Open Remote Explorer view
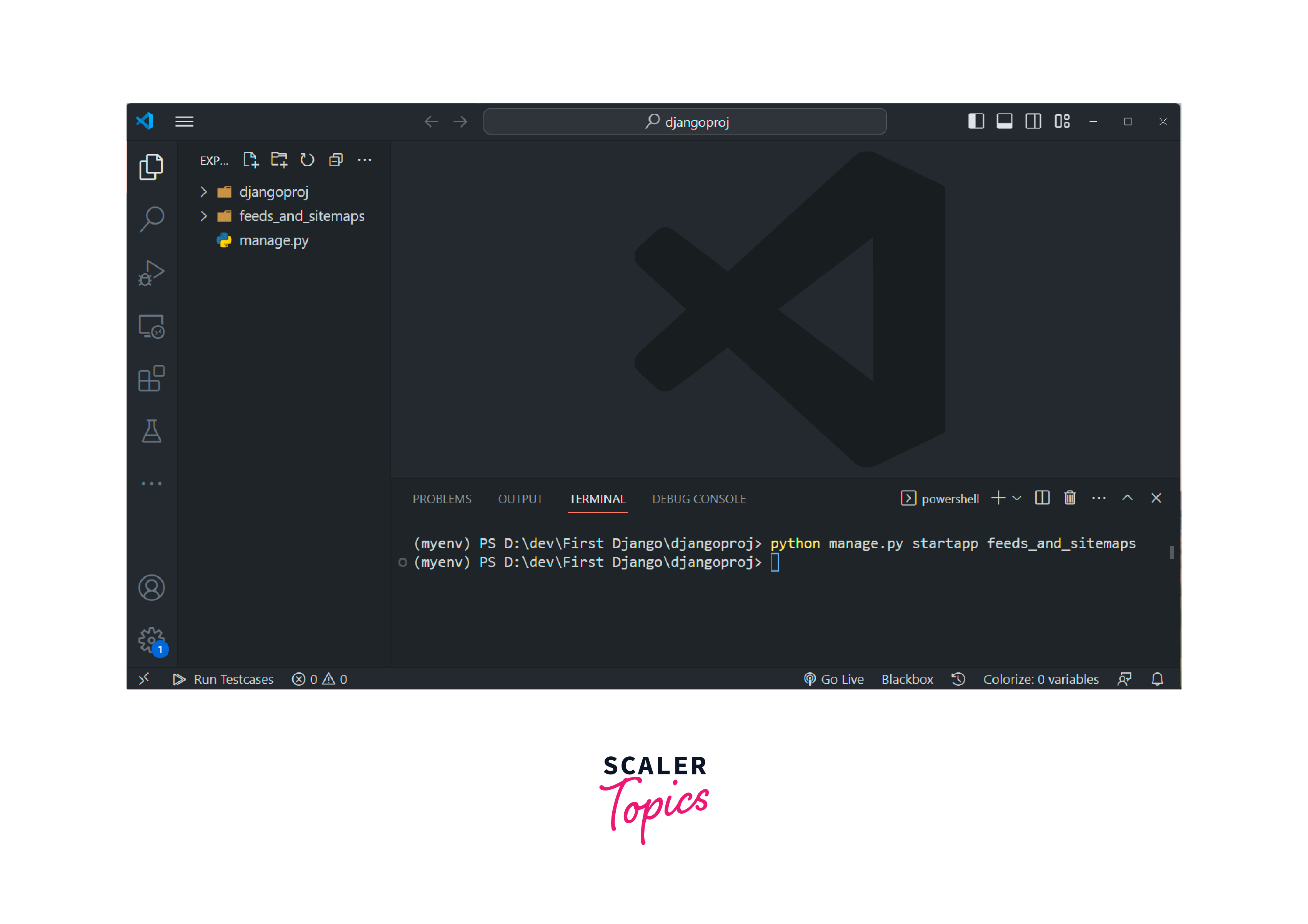Image resolution: width=1308 pixels, height=924 pixels. click(151, 326)
